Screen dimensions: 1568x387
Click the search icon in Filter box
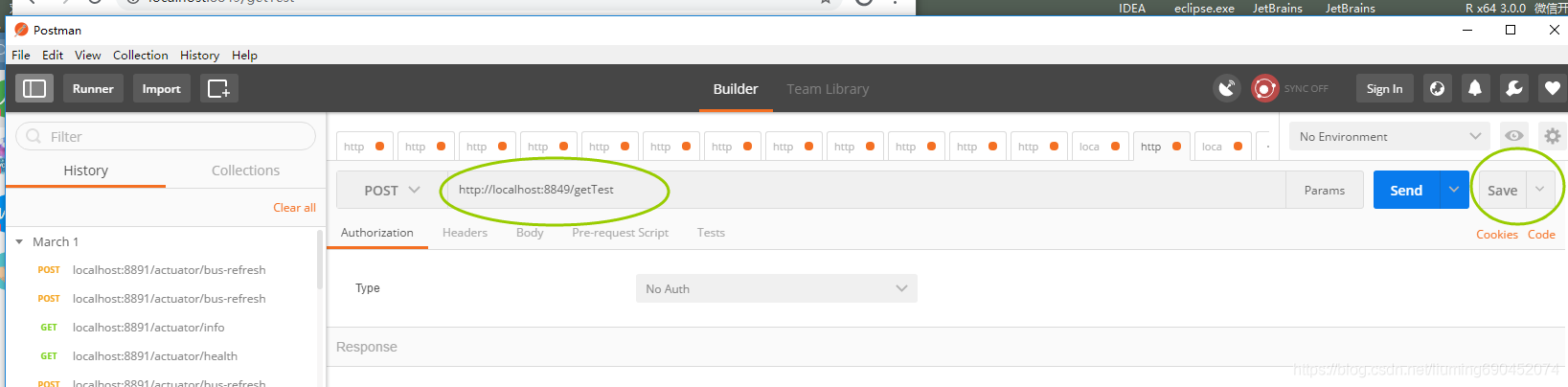(34, 136)
